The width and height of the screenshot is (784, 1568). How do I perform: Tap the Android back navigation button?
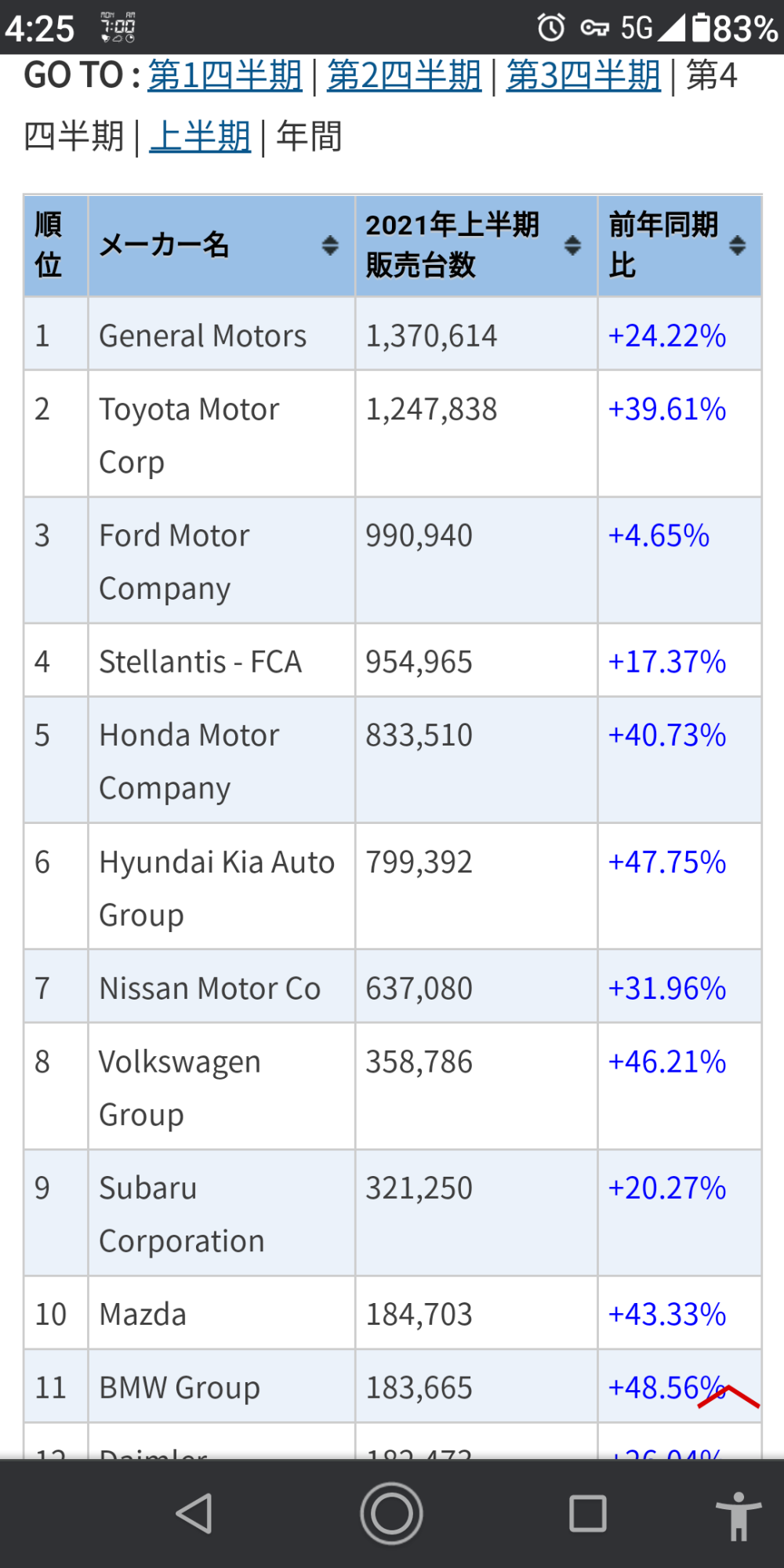coord(194,1514)
